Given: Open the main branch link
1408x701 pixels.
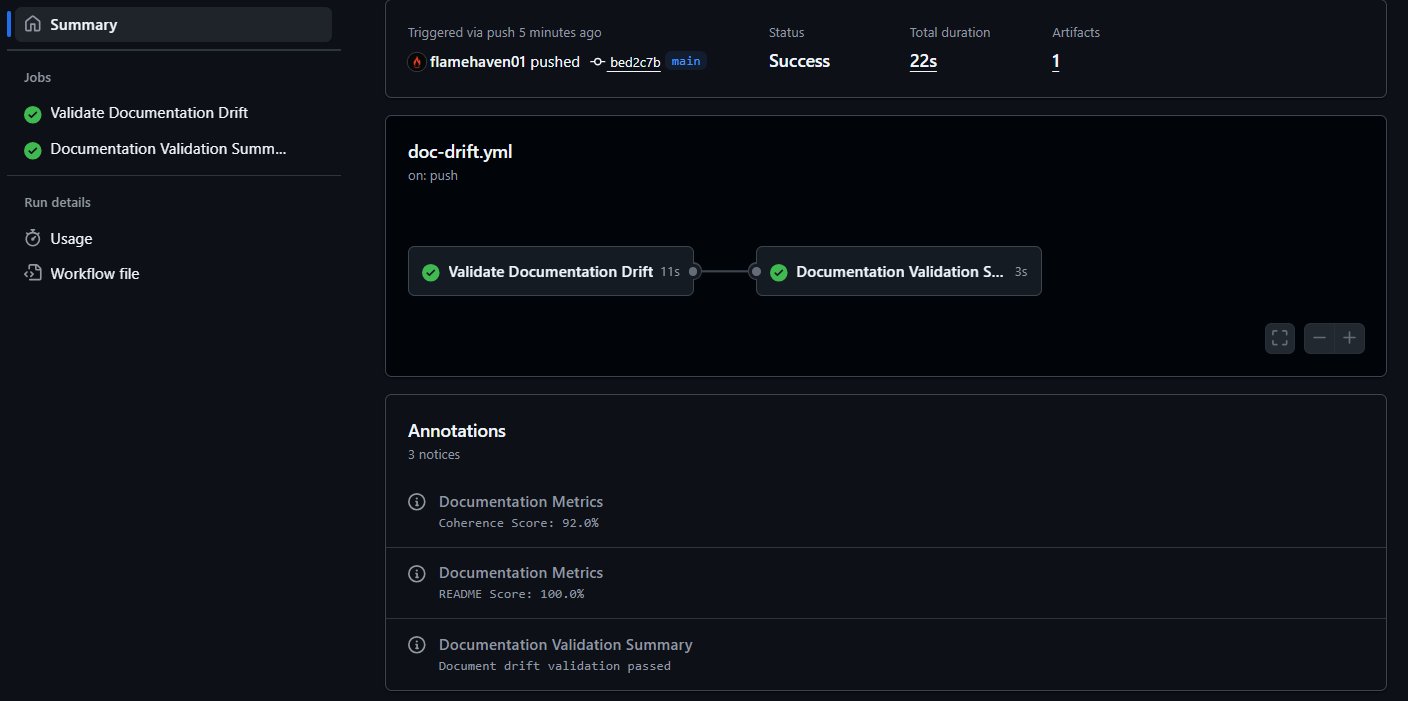Looking at the screenshot, I should 686,61.
